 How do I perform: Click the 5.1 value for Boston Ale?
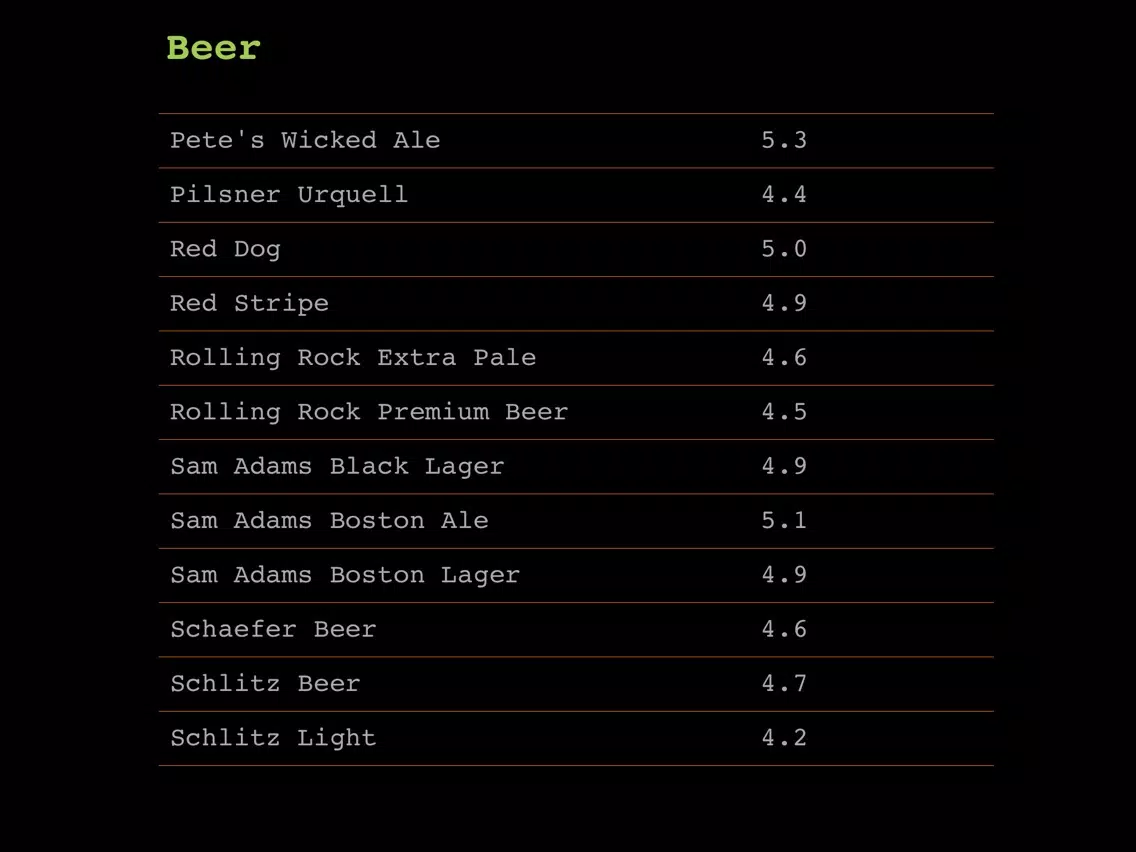tap(784, 520)
